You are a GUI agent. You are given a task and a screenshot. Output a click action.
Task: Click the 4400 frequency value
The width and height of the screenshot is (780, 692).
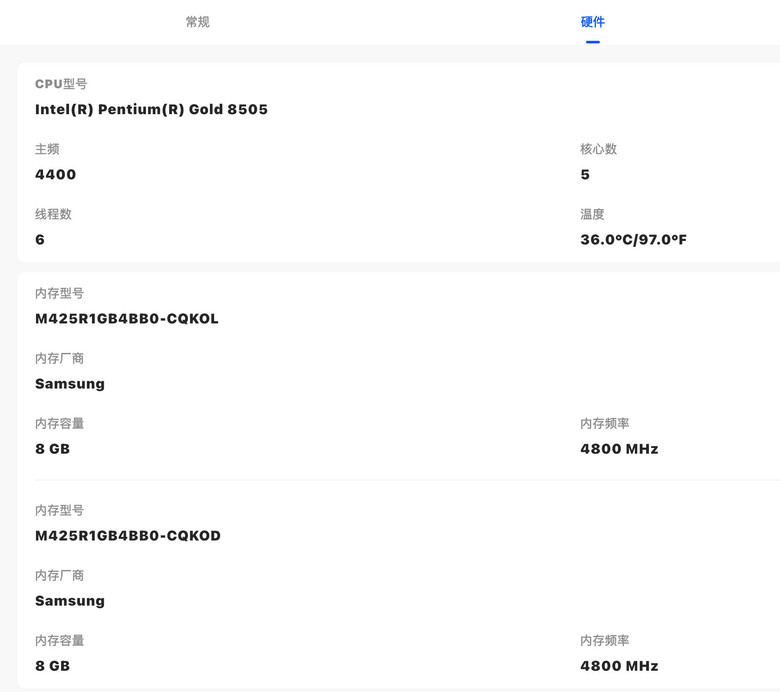[x=56, y=175]
